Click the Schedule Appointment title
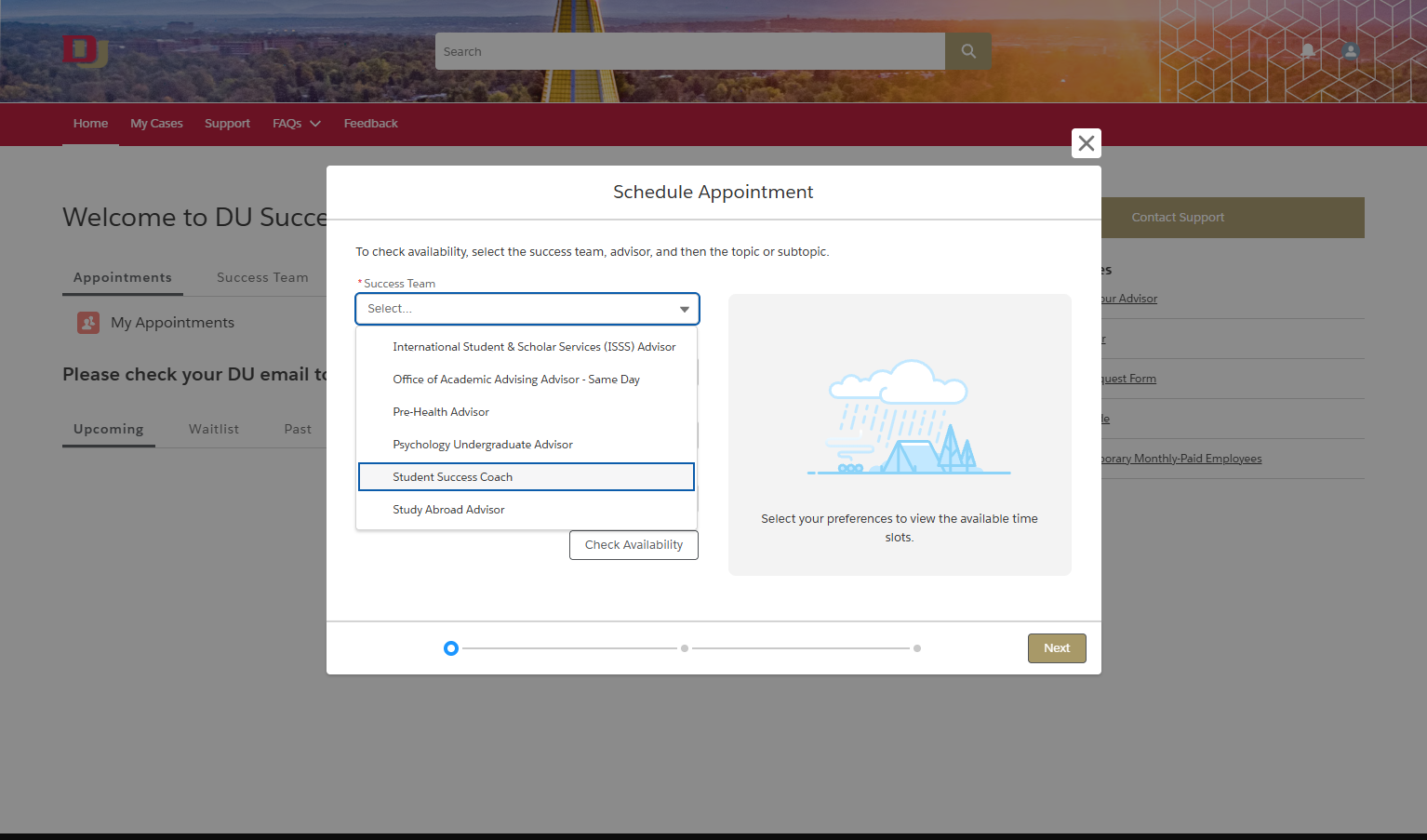This screenshot has width=1427, height=840. 713,193
